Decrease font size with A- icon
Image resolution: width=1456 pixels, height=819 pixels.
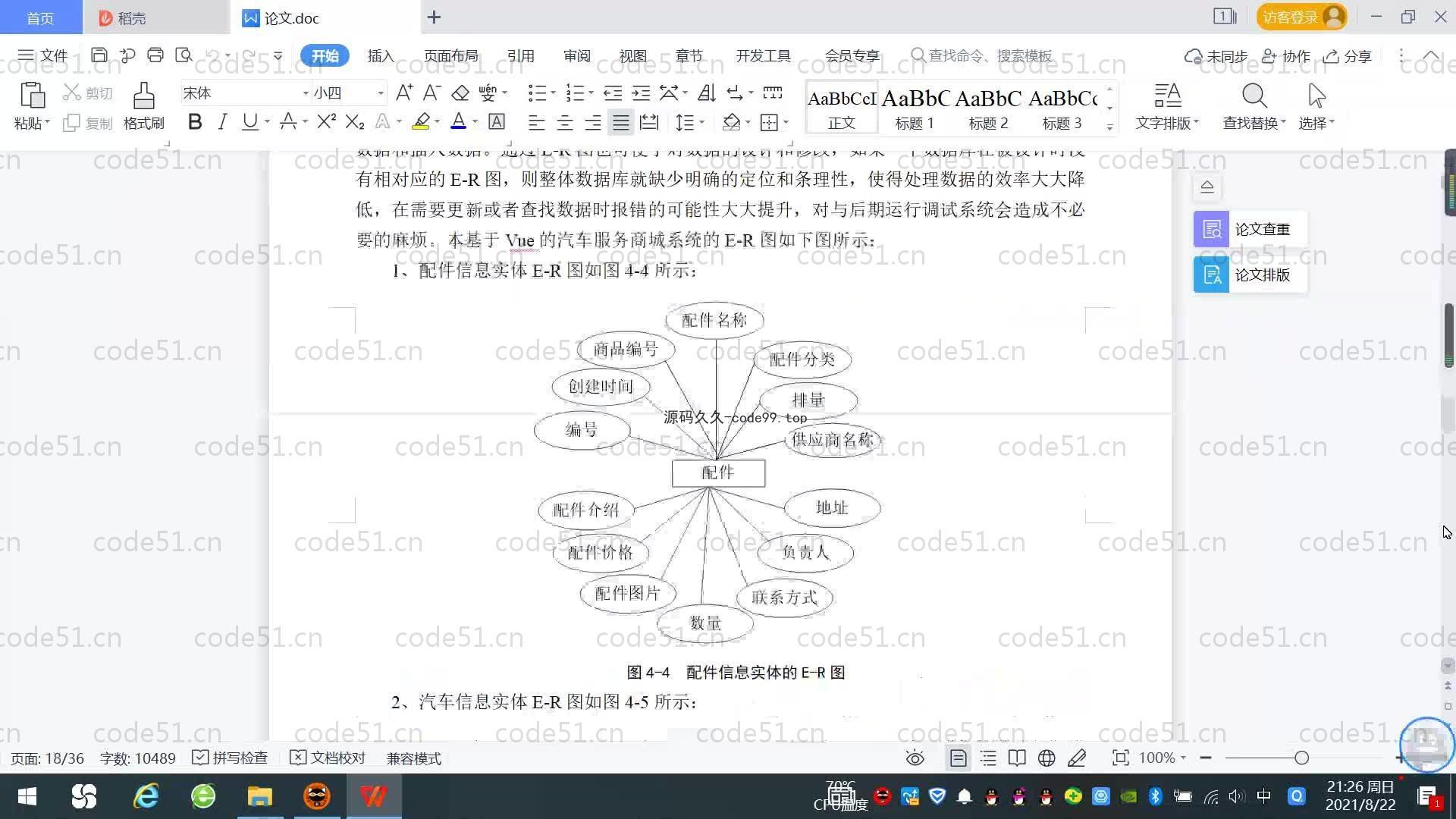[431, 93]
